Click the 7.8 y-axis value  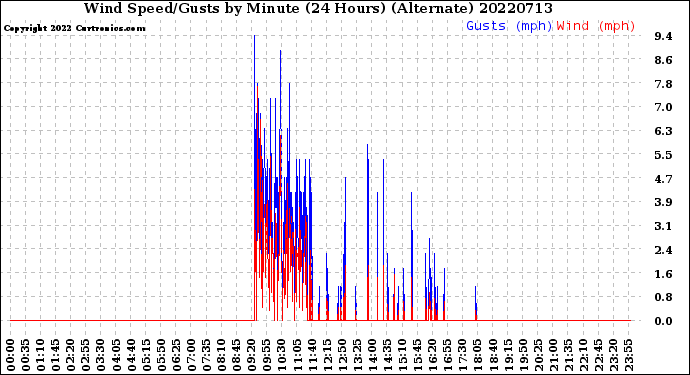[x=663, y=84]
